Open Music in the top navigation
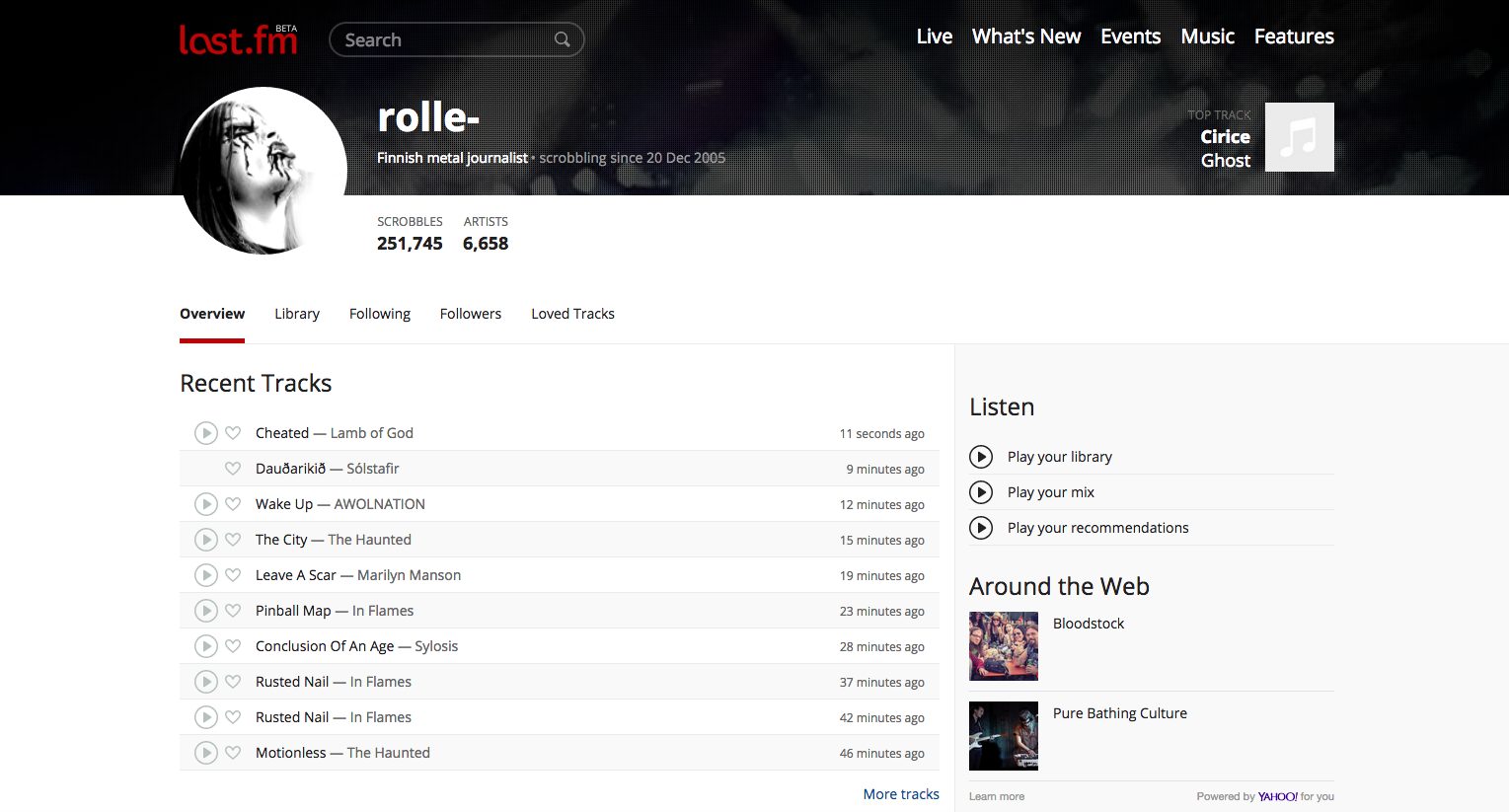This screenshot has width=1509, height=812. pos(1208,37)
